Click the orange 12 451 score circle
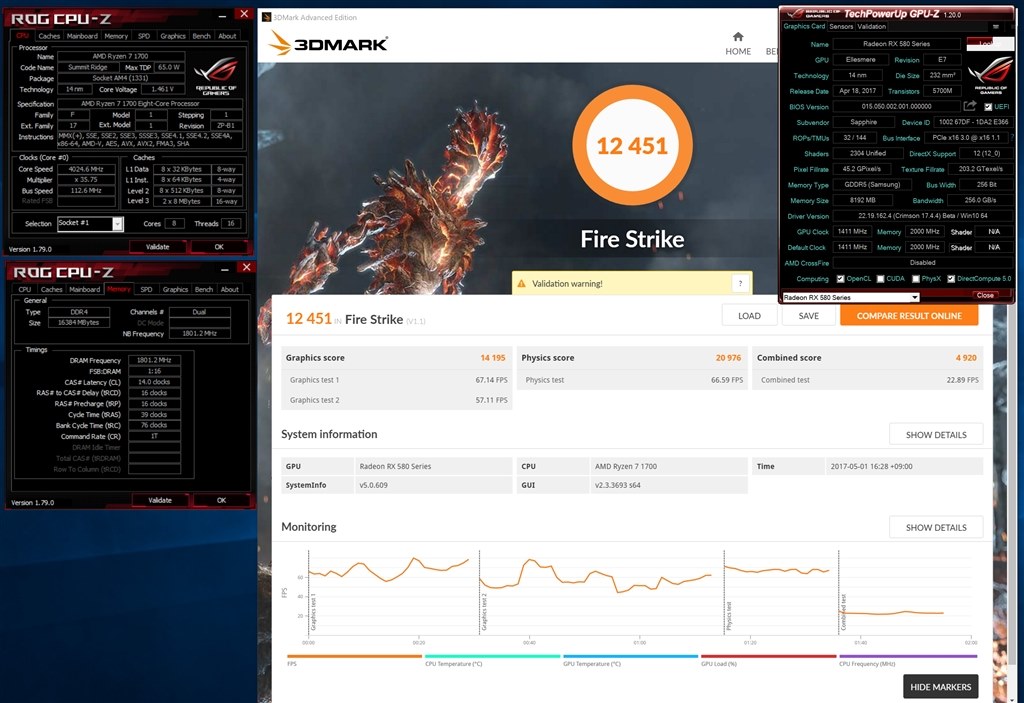 (632, 145)
